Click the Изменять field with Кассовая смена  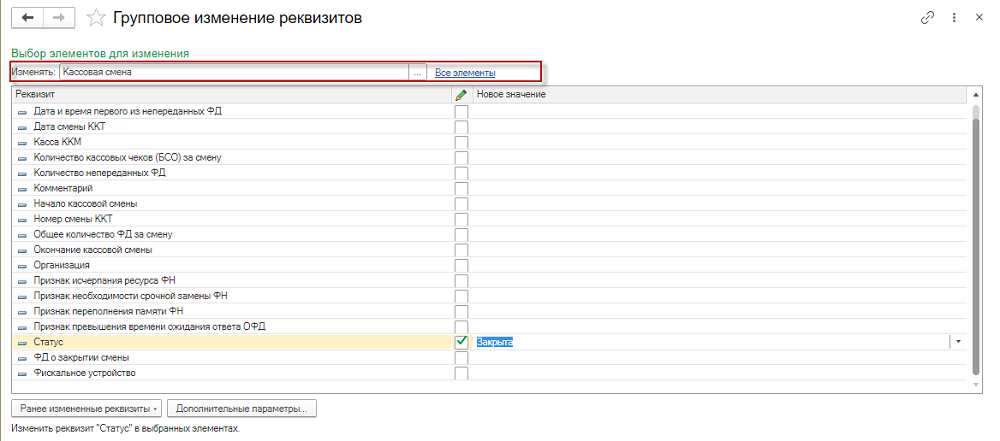click(234, 72)
